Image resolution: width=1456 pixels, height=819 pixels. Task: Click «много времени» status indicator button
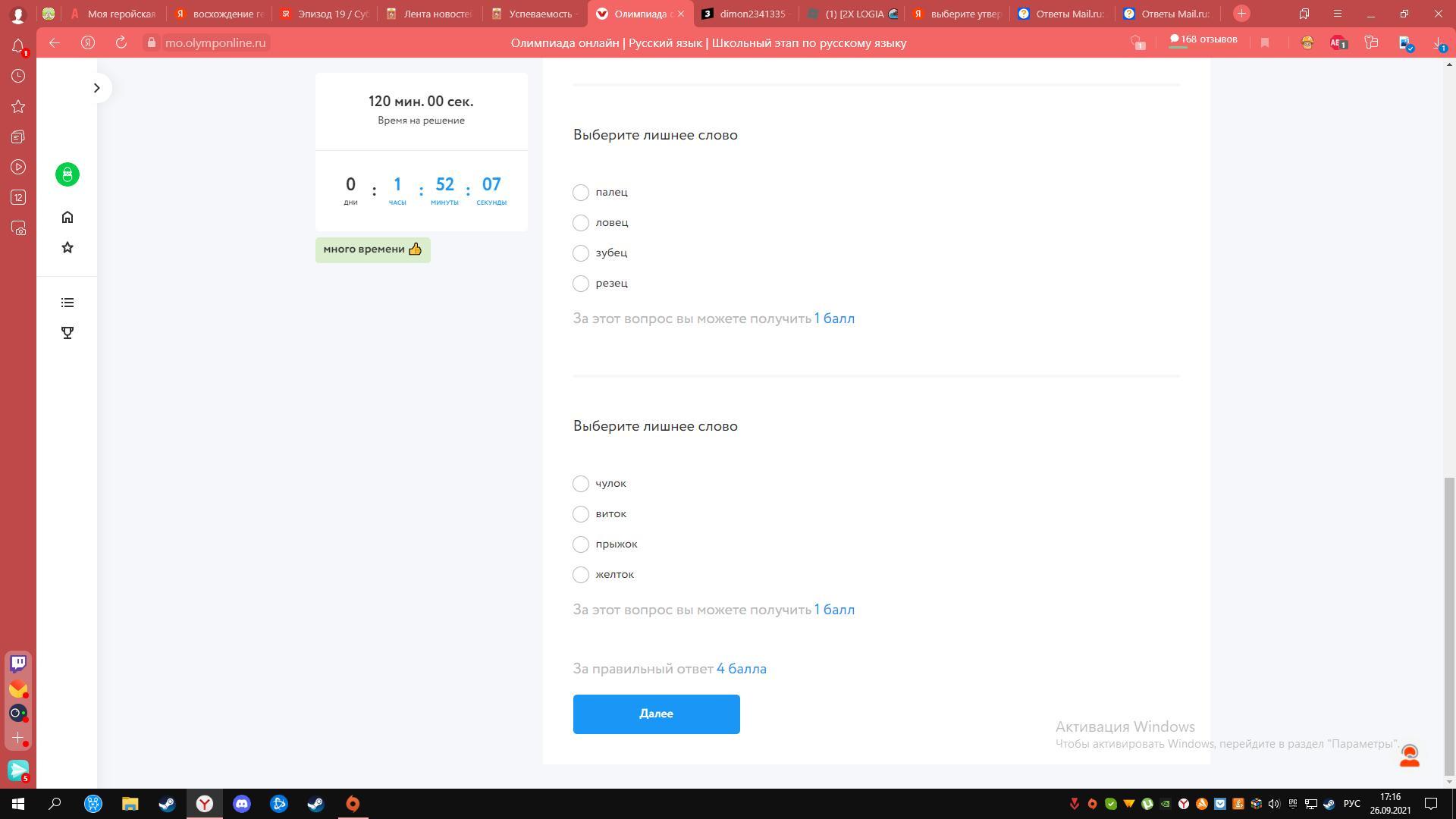point(372,249)
